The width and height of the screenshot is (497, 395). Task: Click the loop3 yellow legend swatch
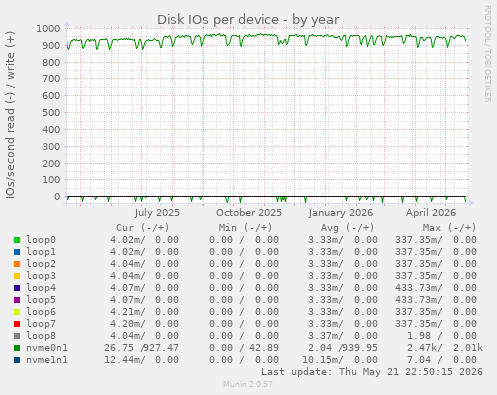17,276
